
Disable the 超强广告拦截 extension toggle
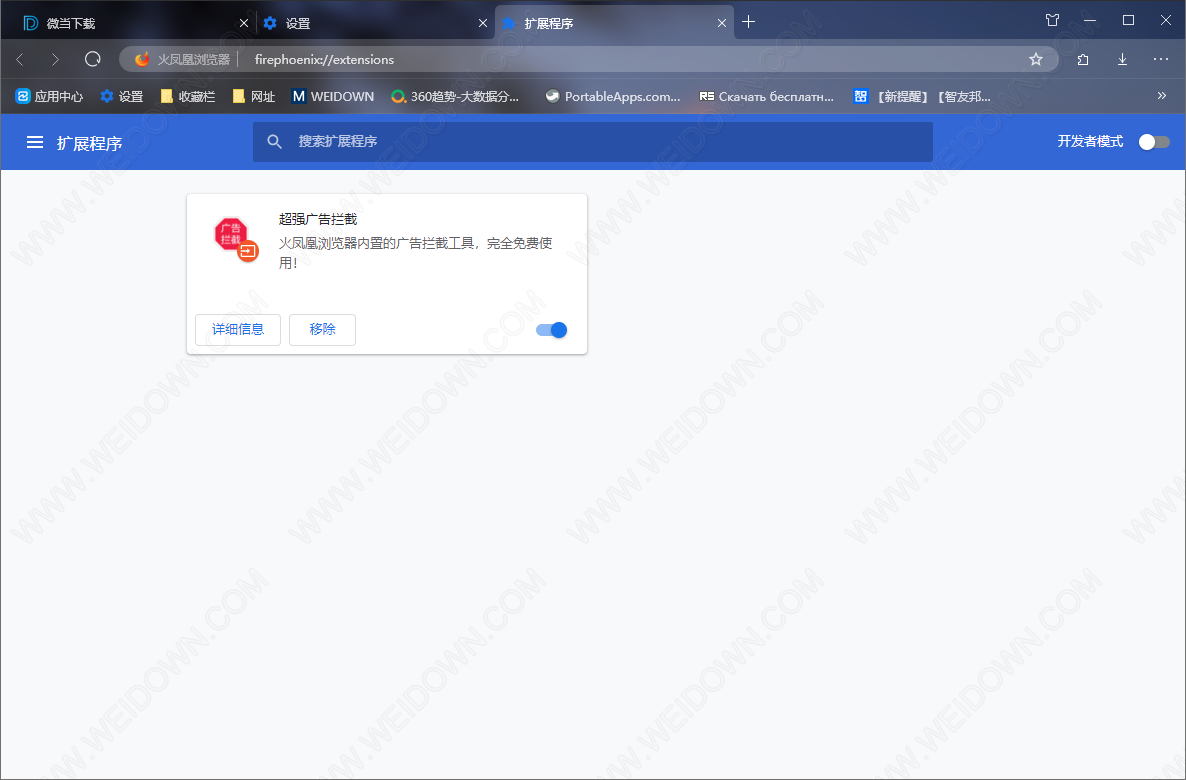click(x=551, y=329)
